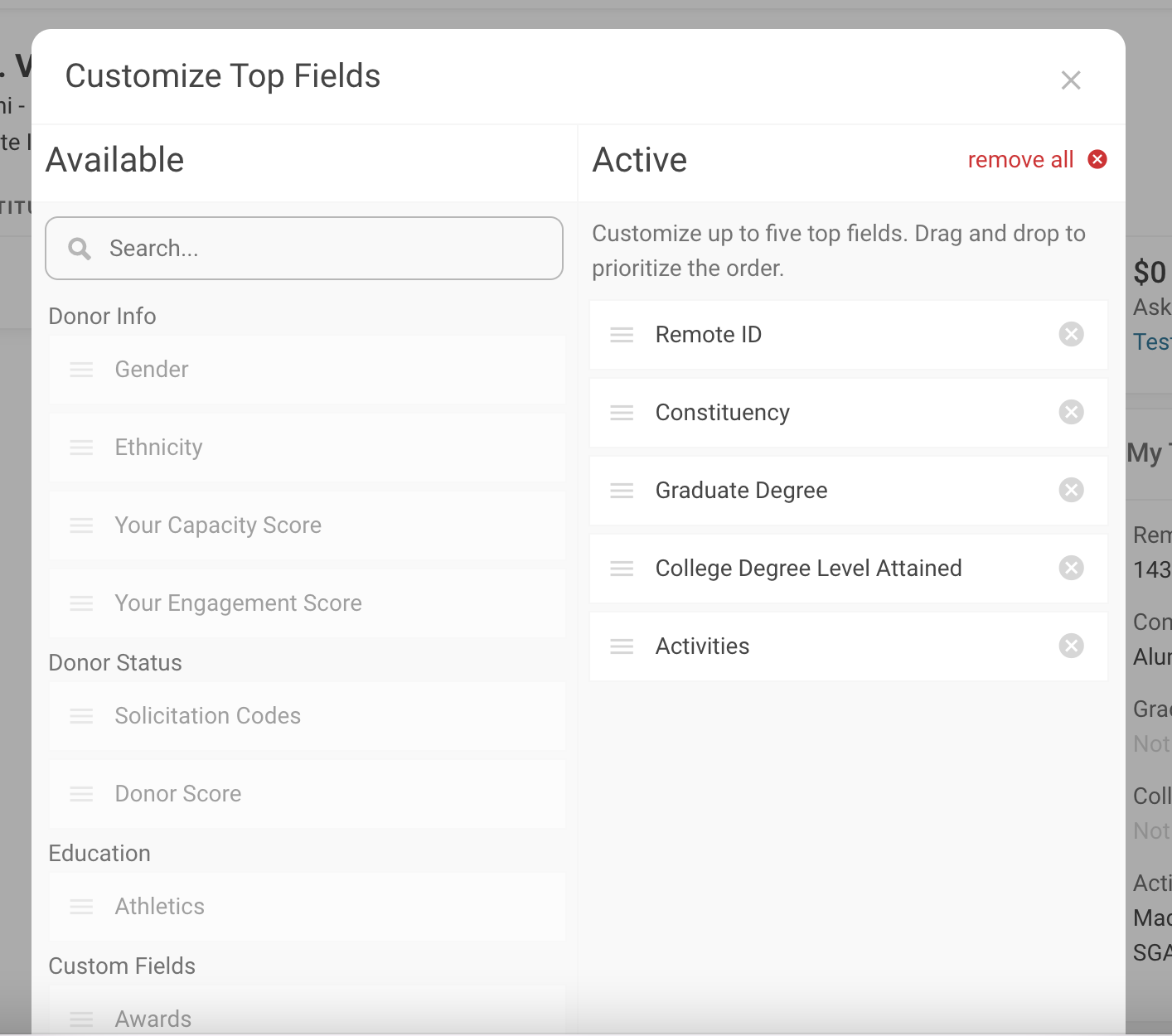
Task: Click the red remove all icon
Action: coord(1097,159)
